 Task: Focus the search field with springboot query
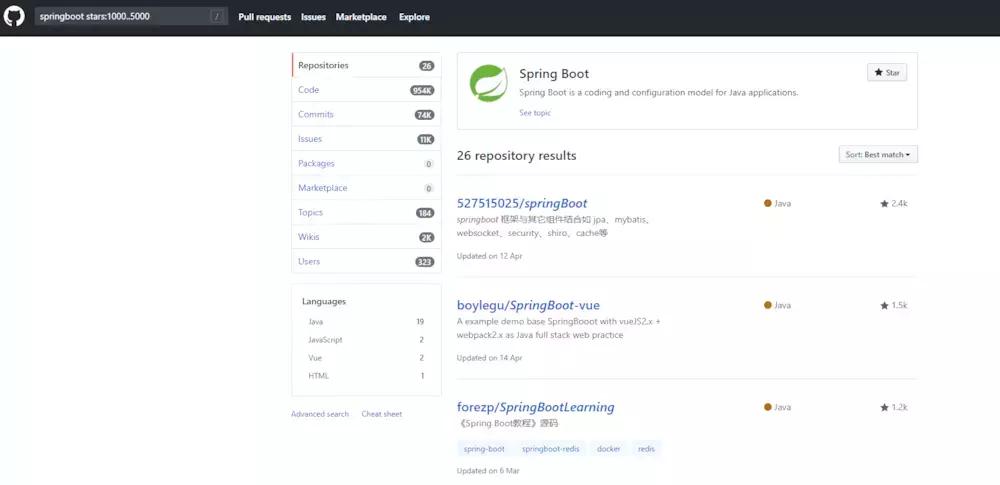tap(131, 17)
